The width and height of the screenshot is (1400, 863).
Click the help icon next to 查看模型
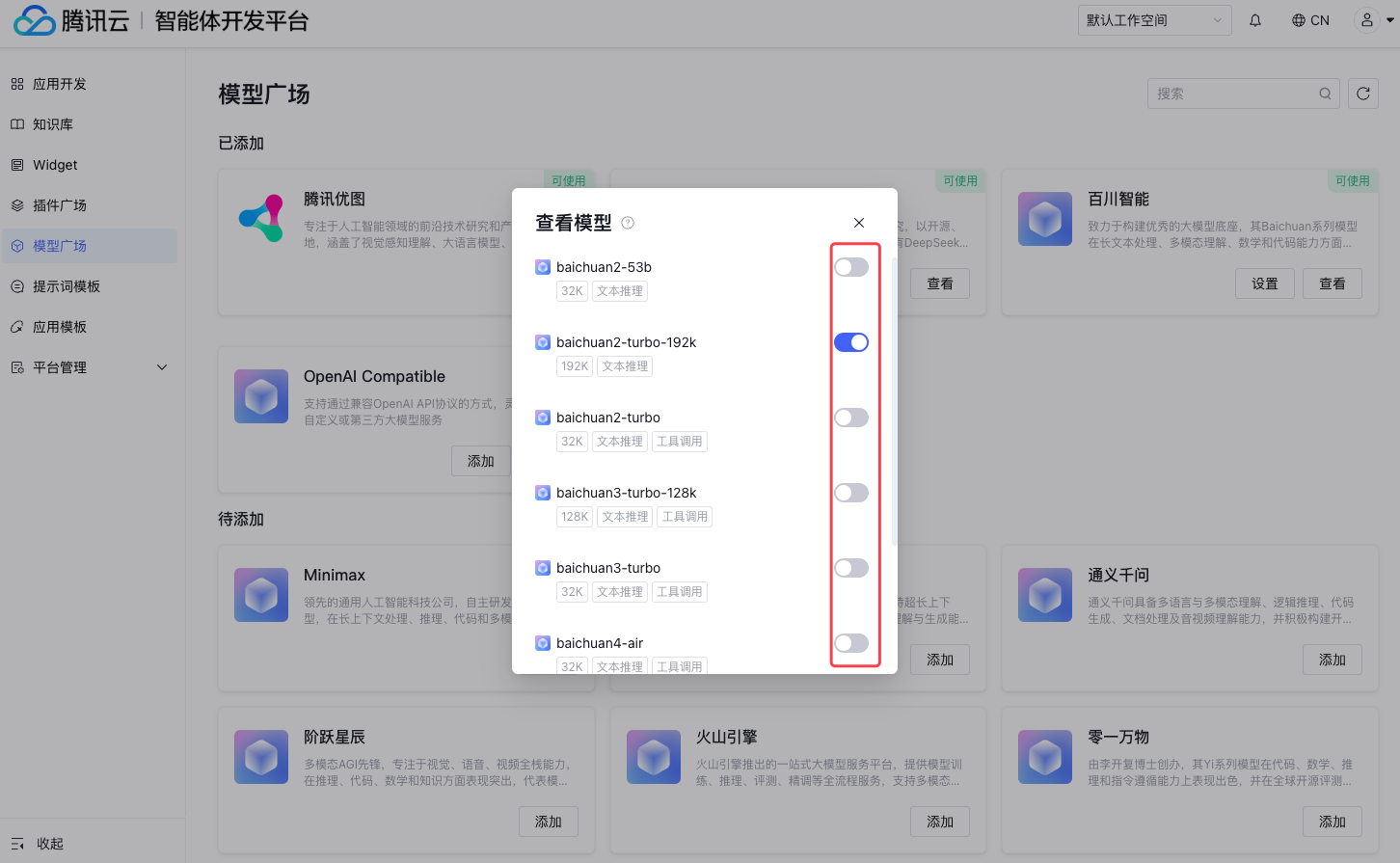(x=628, y=223)
